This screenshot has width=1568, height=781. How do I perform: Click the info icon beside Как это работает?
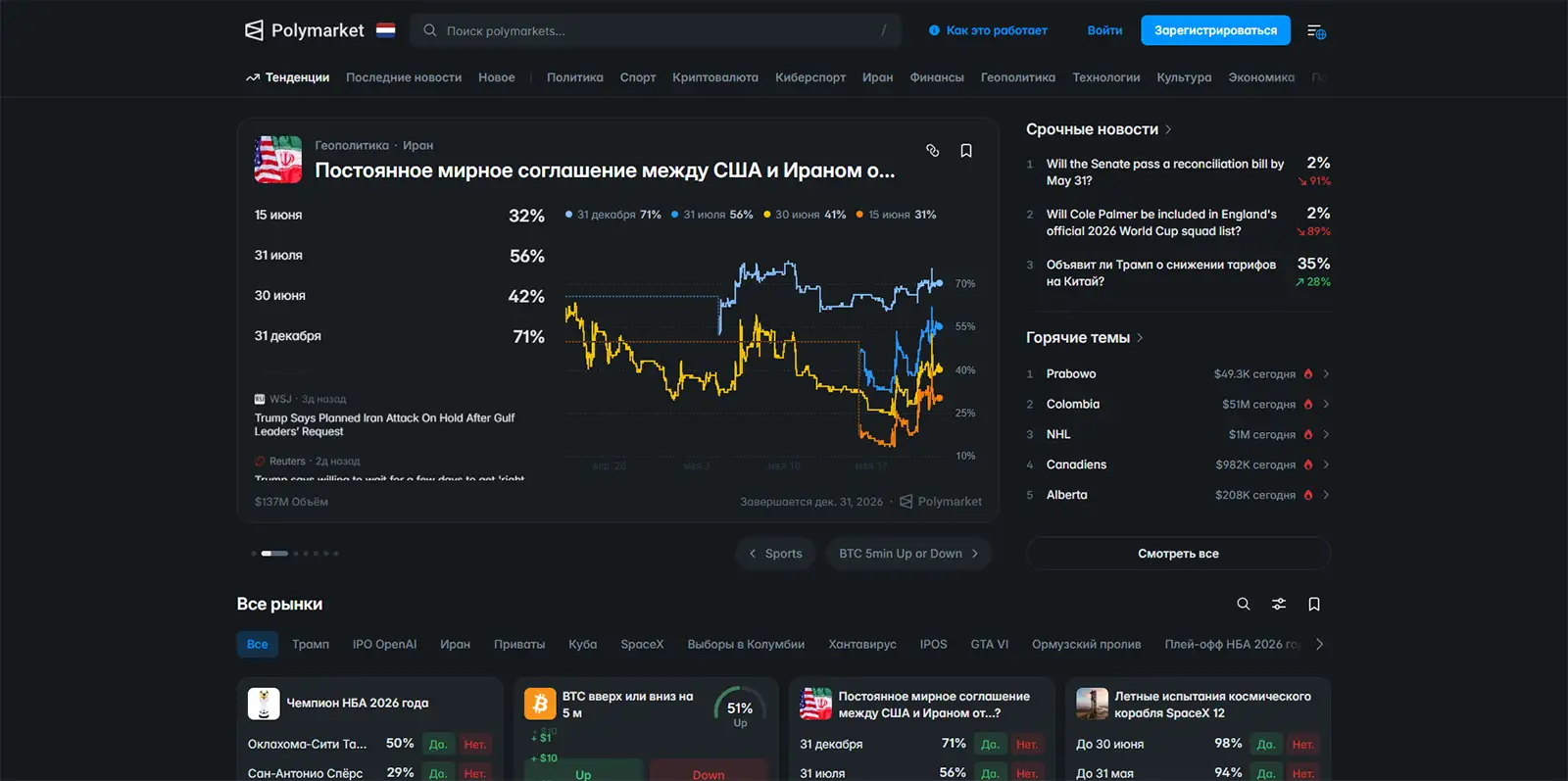click(x=934, y=30)
